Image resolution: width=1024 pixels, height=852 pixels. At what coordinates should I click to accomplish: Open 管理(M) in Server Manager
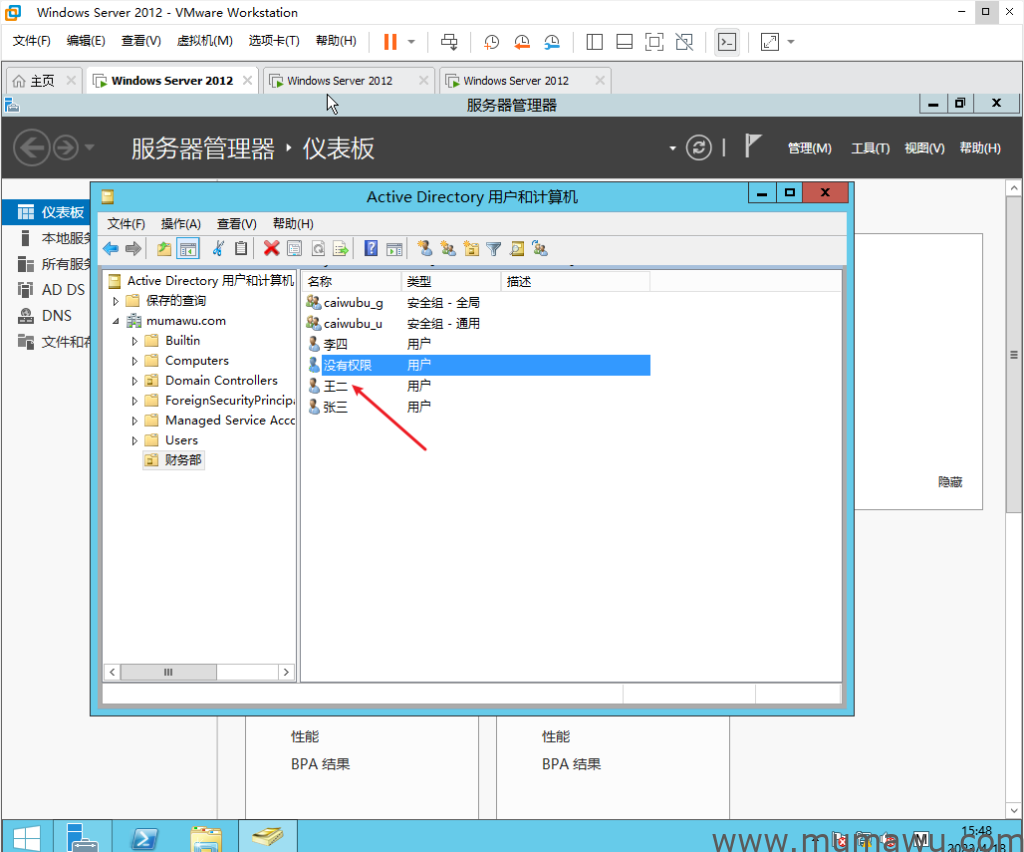pos(810,148)
